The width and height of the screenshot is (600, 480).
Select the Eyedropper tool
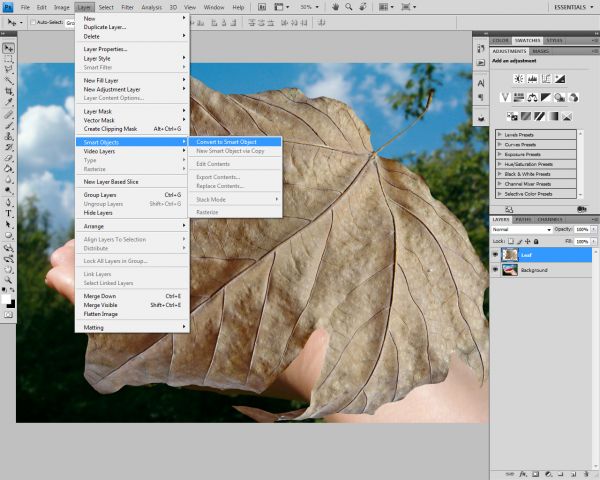tap(8, 102)
